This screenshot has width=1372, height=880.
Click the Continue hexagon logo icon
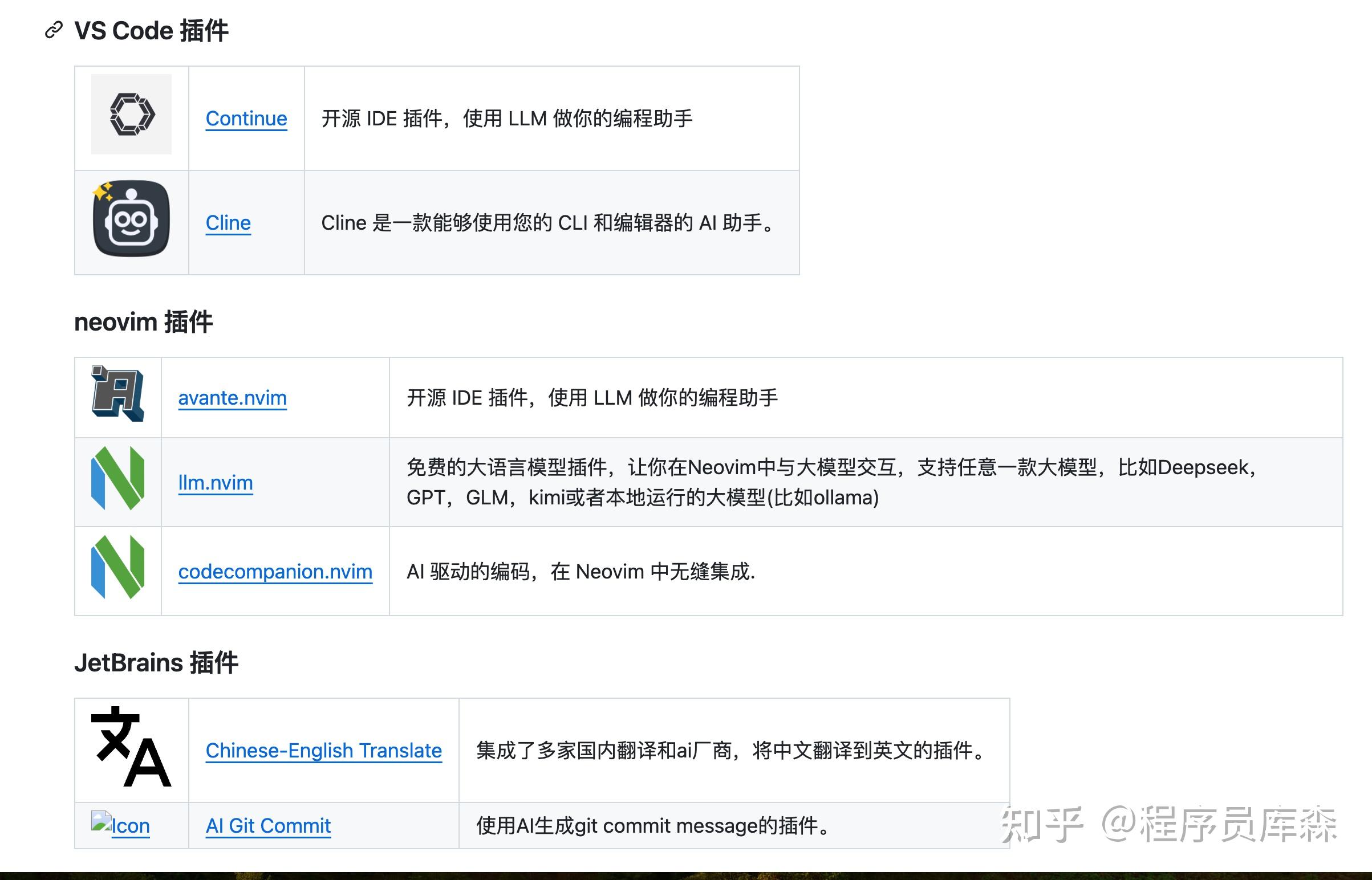(131, 115)
